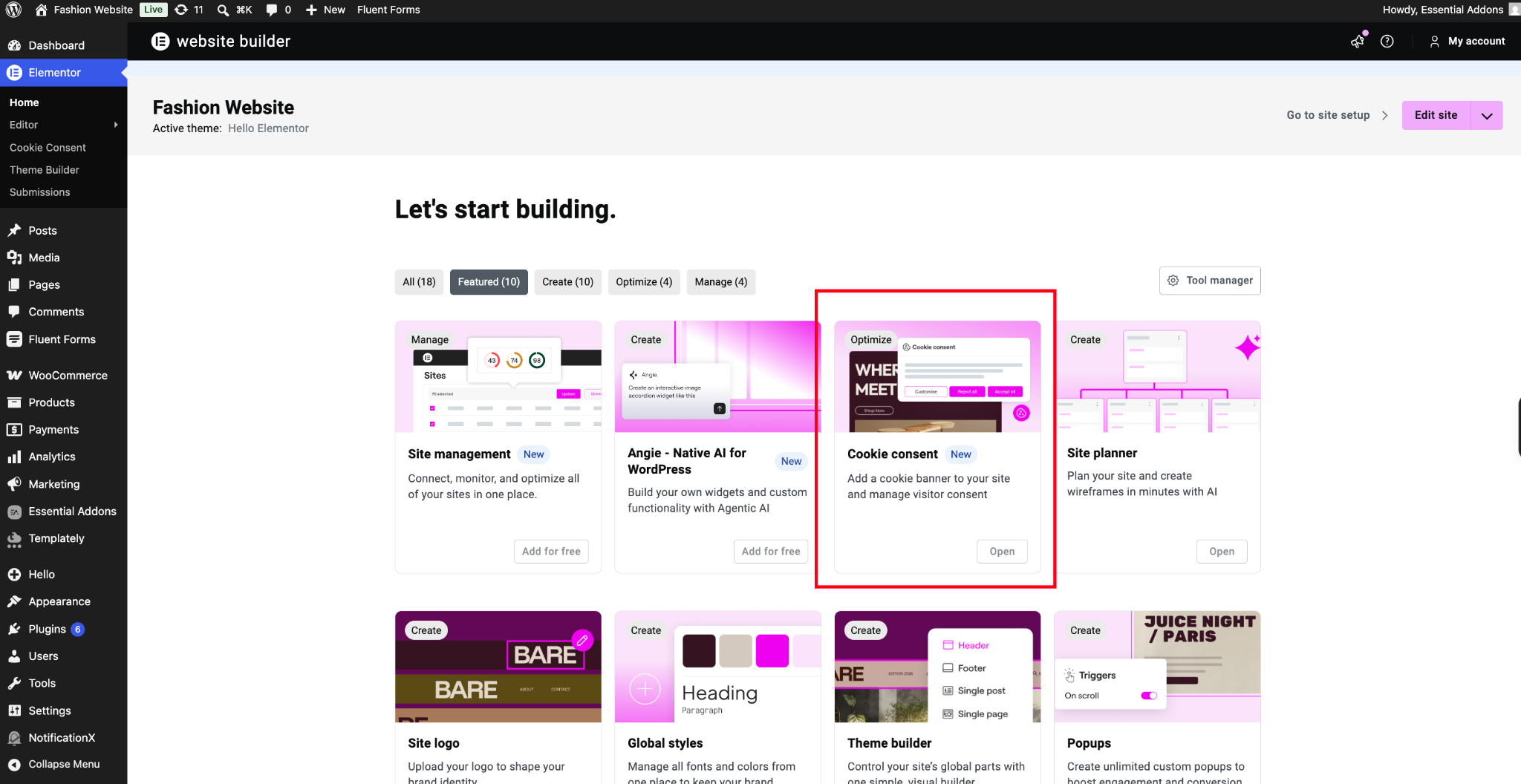Open Submissions submenu item
The image size is (1521, 784).
(x=40, y=192)
